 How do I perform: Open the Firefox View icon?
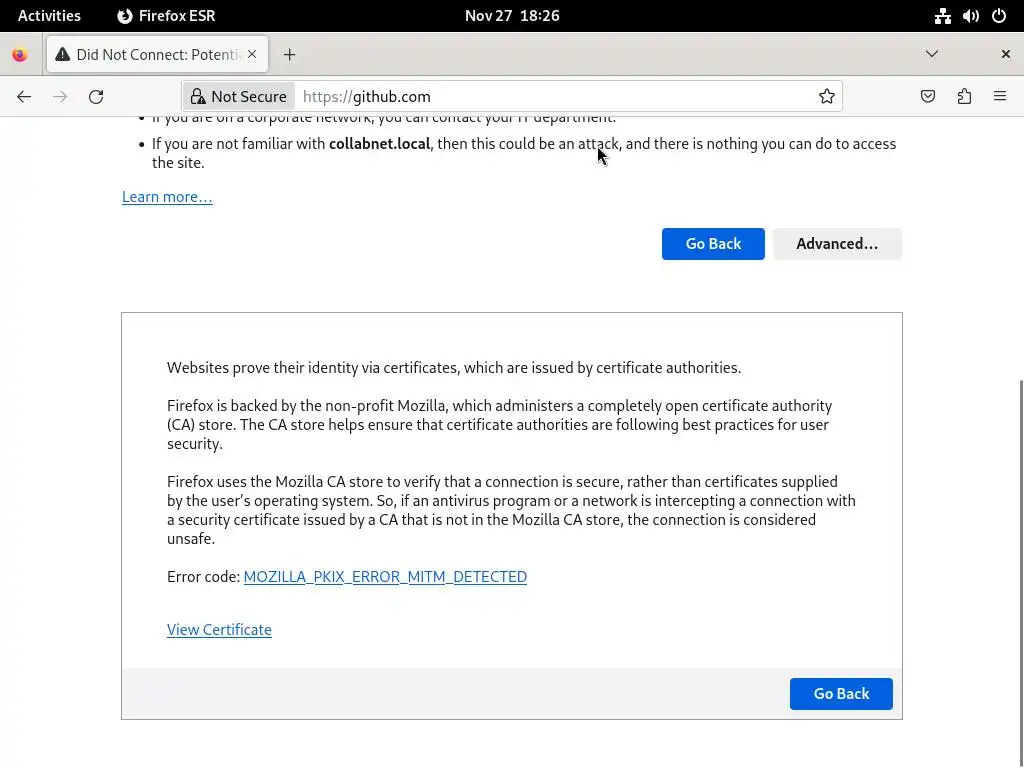pos(20,55)
